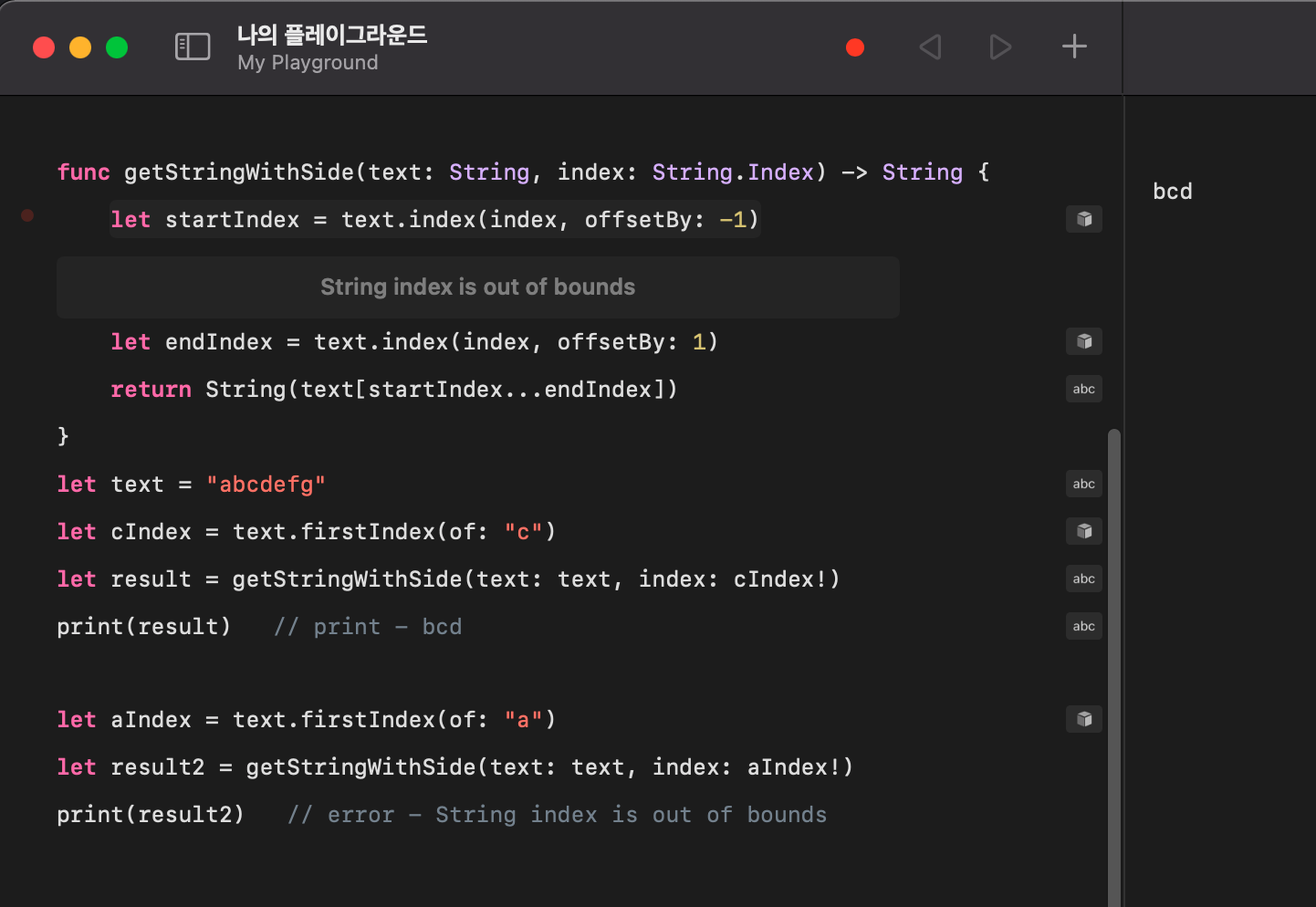Image resolution: width=1316 pixels, height=907 pixels.
Task: Click the "a" string in firstIndex call
Action: point(524,720)
